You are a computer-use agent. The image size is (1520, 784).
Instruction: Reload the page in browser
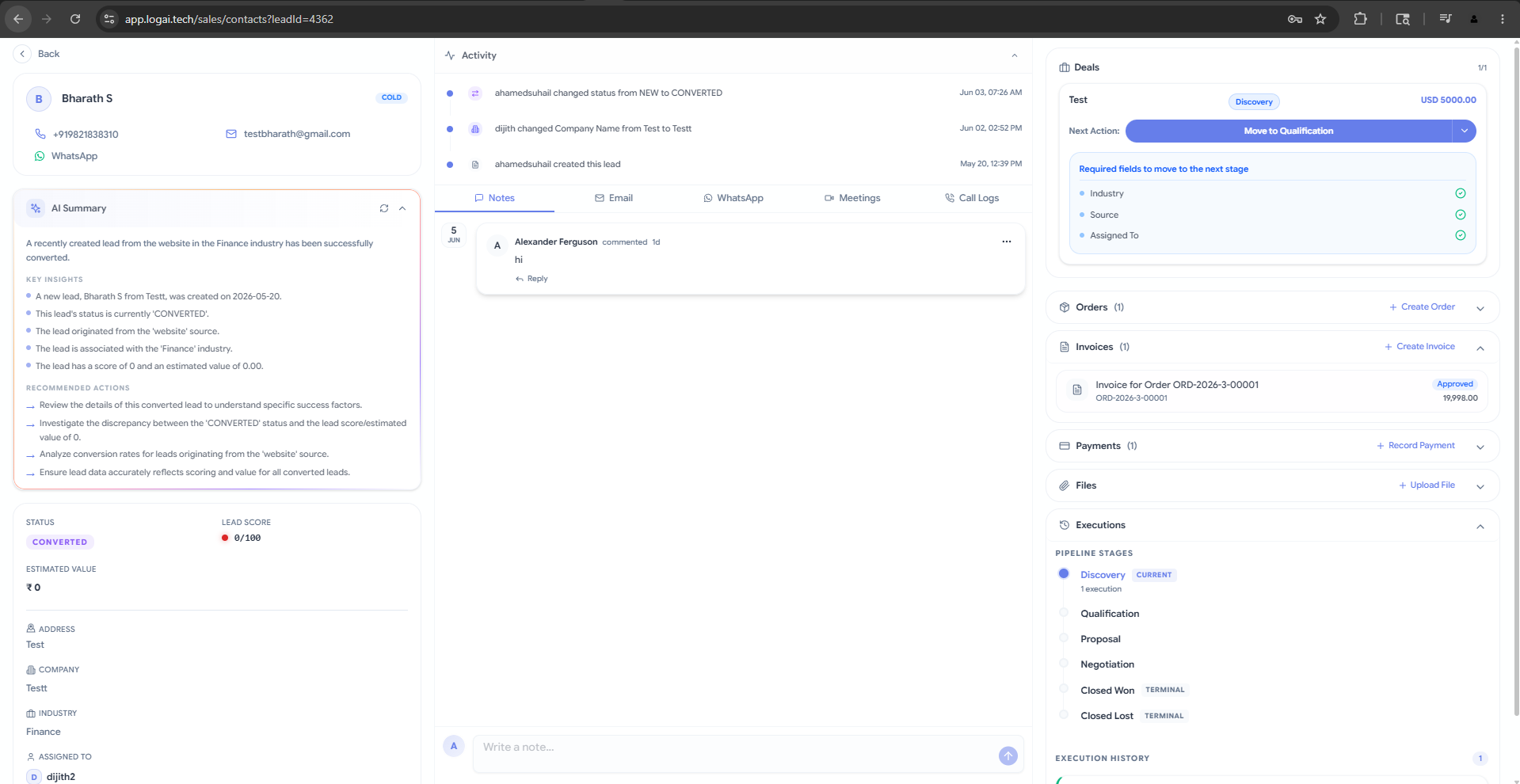pos(75,19)
